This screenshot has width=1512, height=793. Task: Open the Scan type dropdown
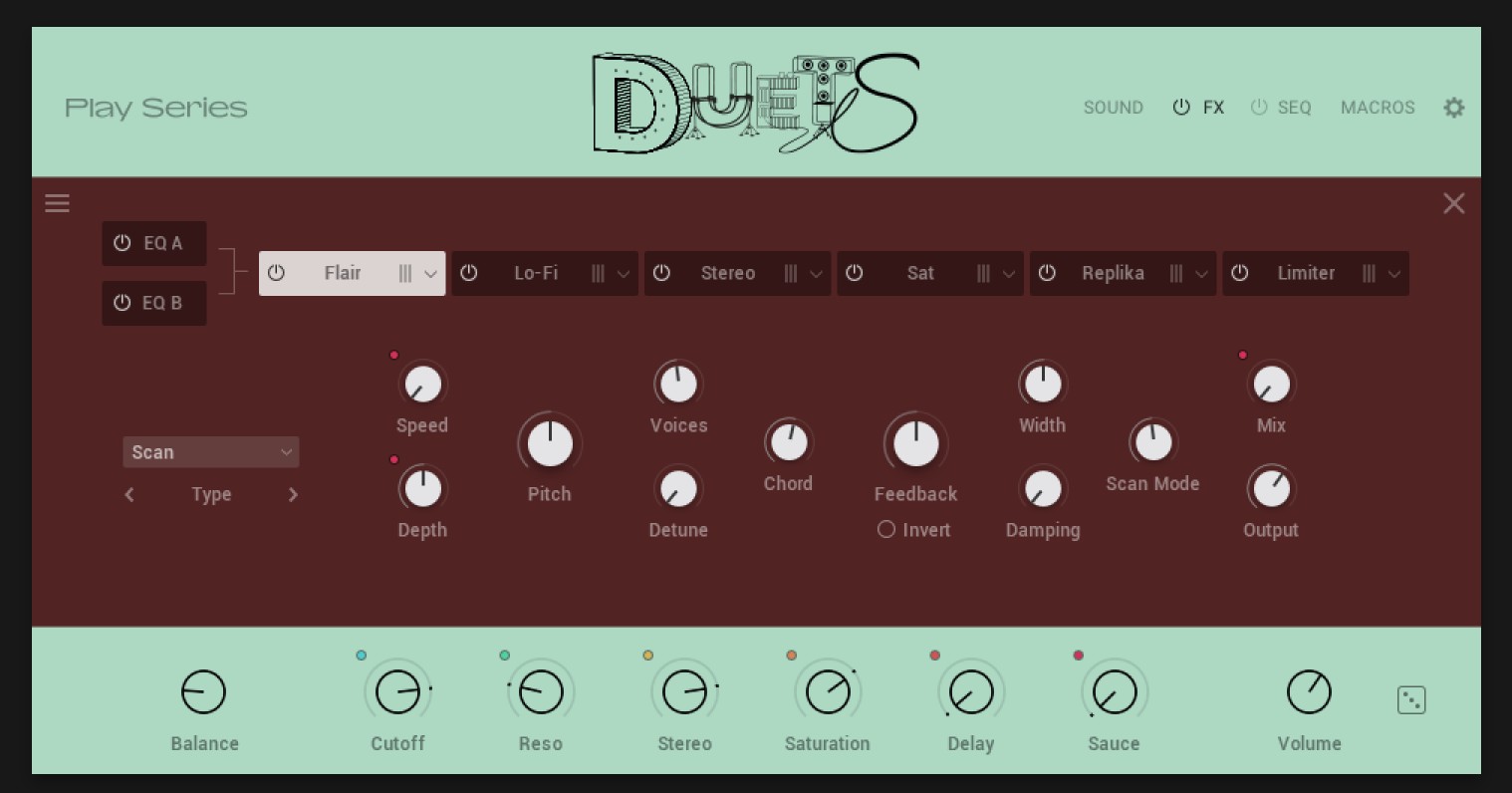(x=211, y=452)
